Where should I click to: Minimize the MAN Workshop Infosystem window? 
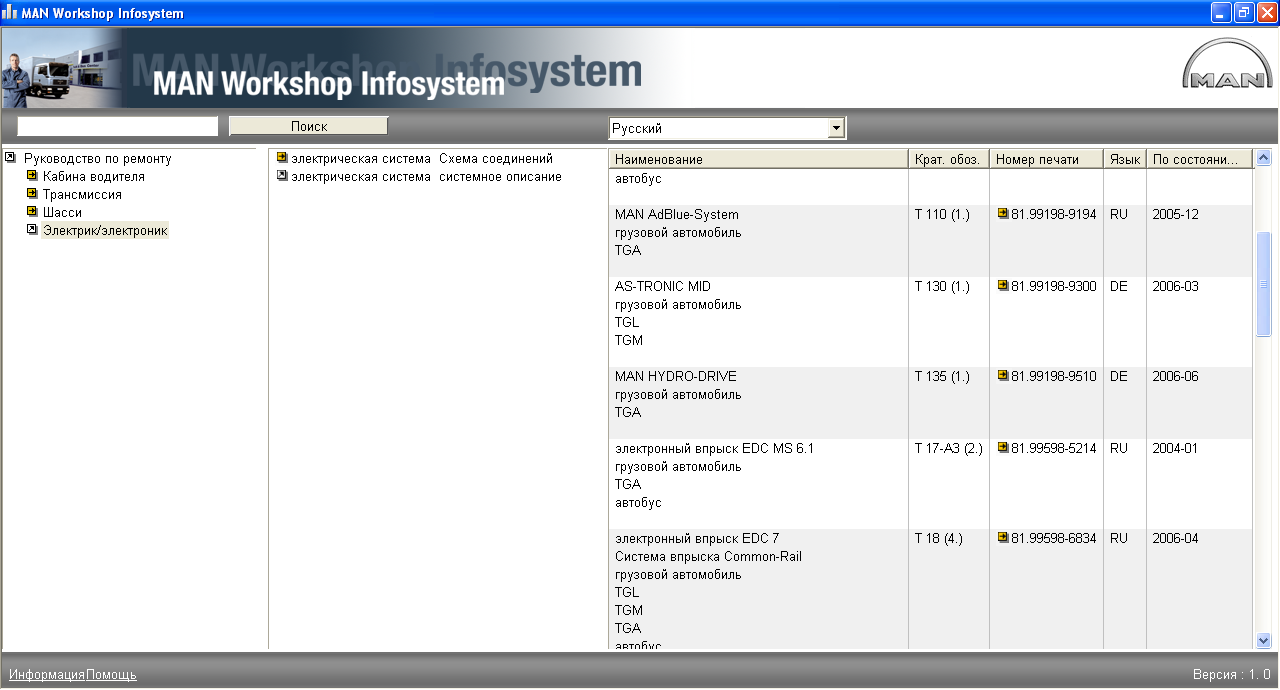pos(1220,13)
